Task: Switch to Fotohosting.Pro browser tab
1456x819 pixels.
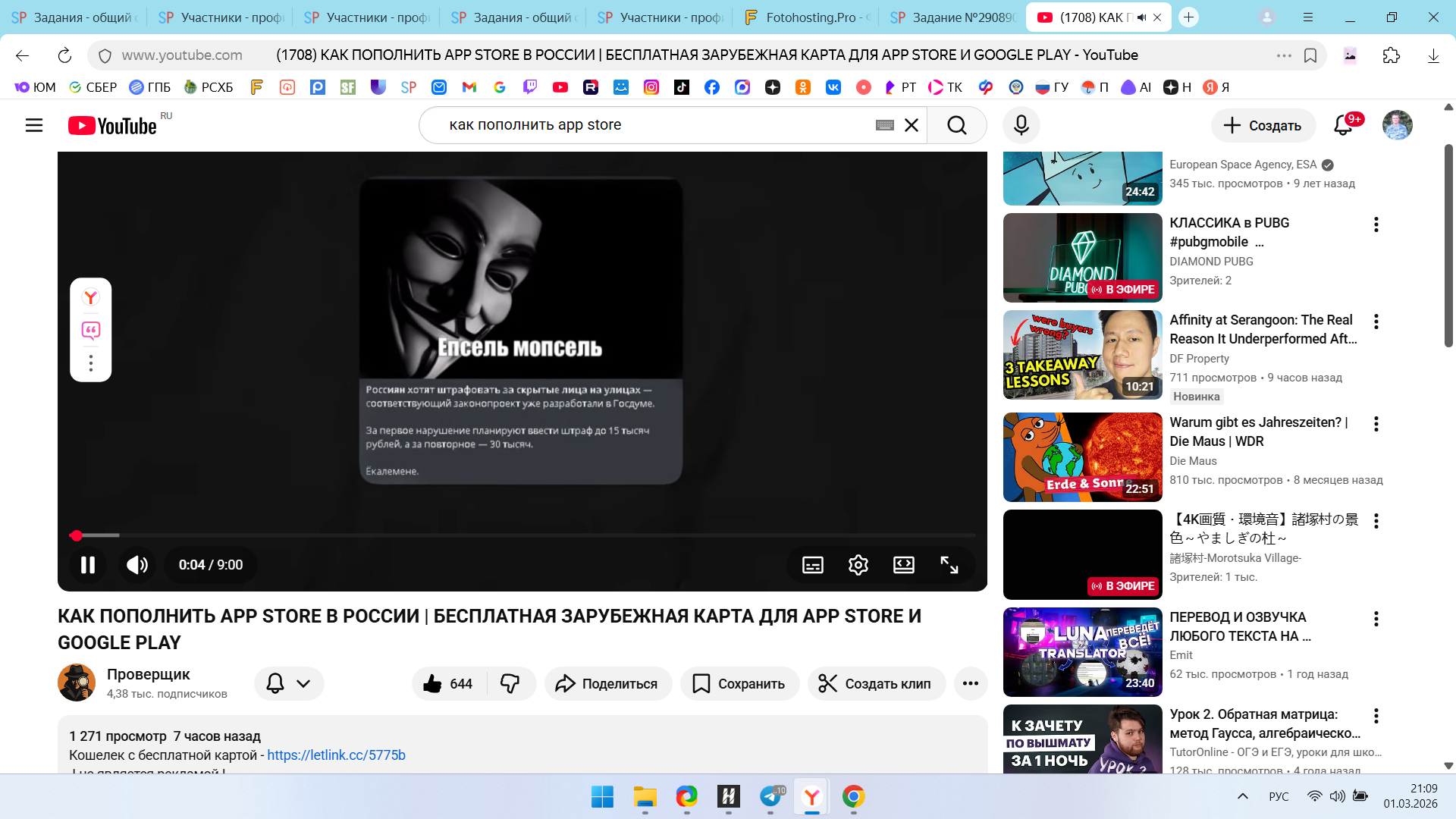Action: click(x=808, y=17)
